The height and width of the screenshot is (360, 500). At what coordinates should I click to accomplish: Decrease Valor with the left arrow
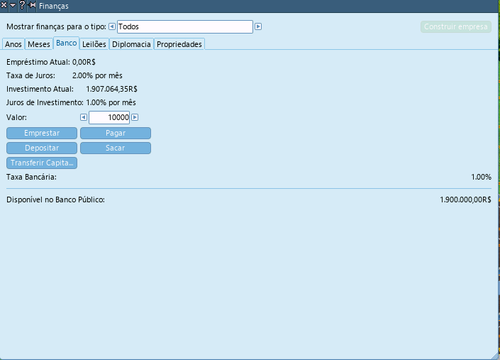coord(83,117)
